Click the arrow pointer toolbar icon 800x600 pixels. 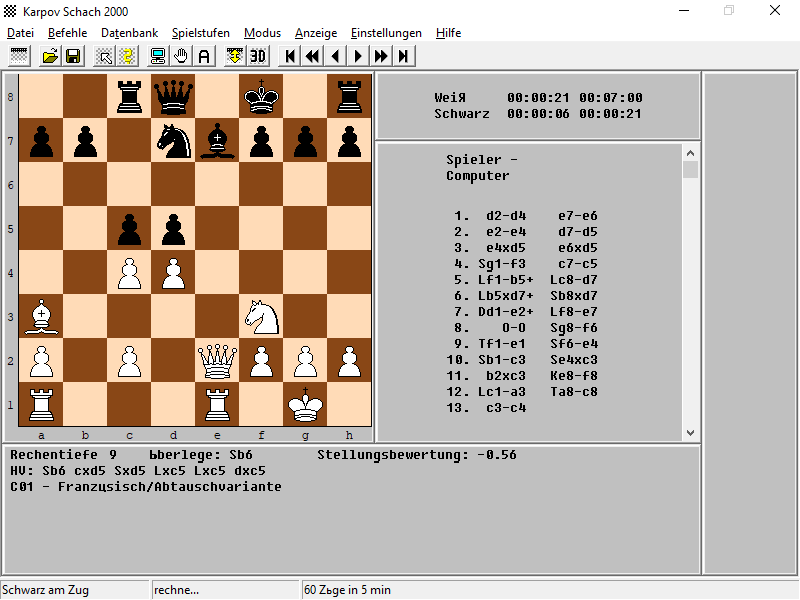pyautogui.click(x=105, y=56)
